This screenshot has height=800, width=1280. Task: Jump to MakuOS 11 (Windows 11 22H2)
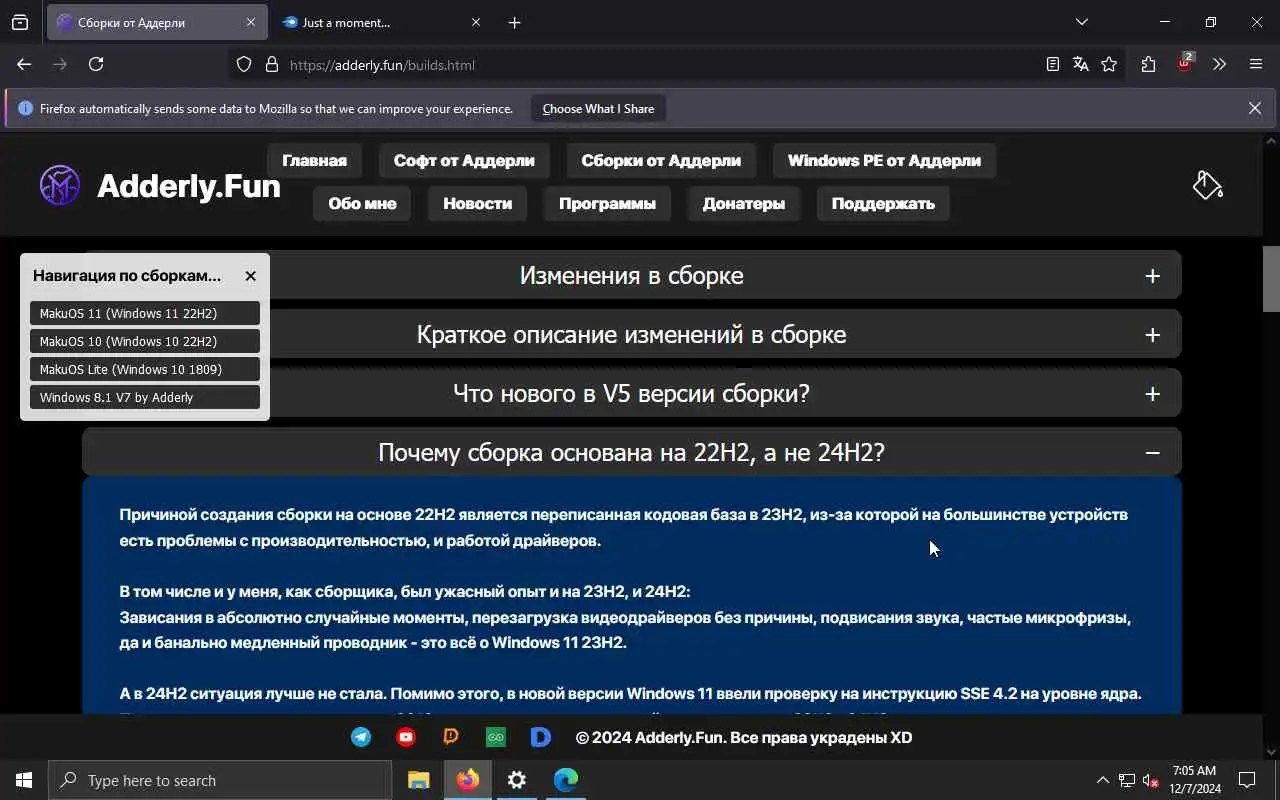coord(145,313)
